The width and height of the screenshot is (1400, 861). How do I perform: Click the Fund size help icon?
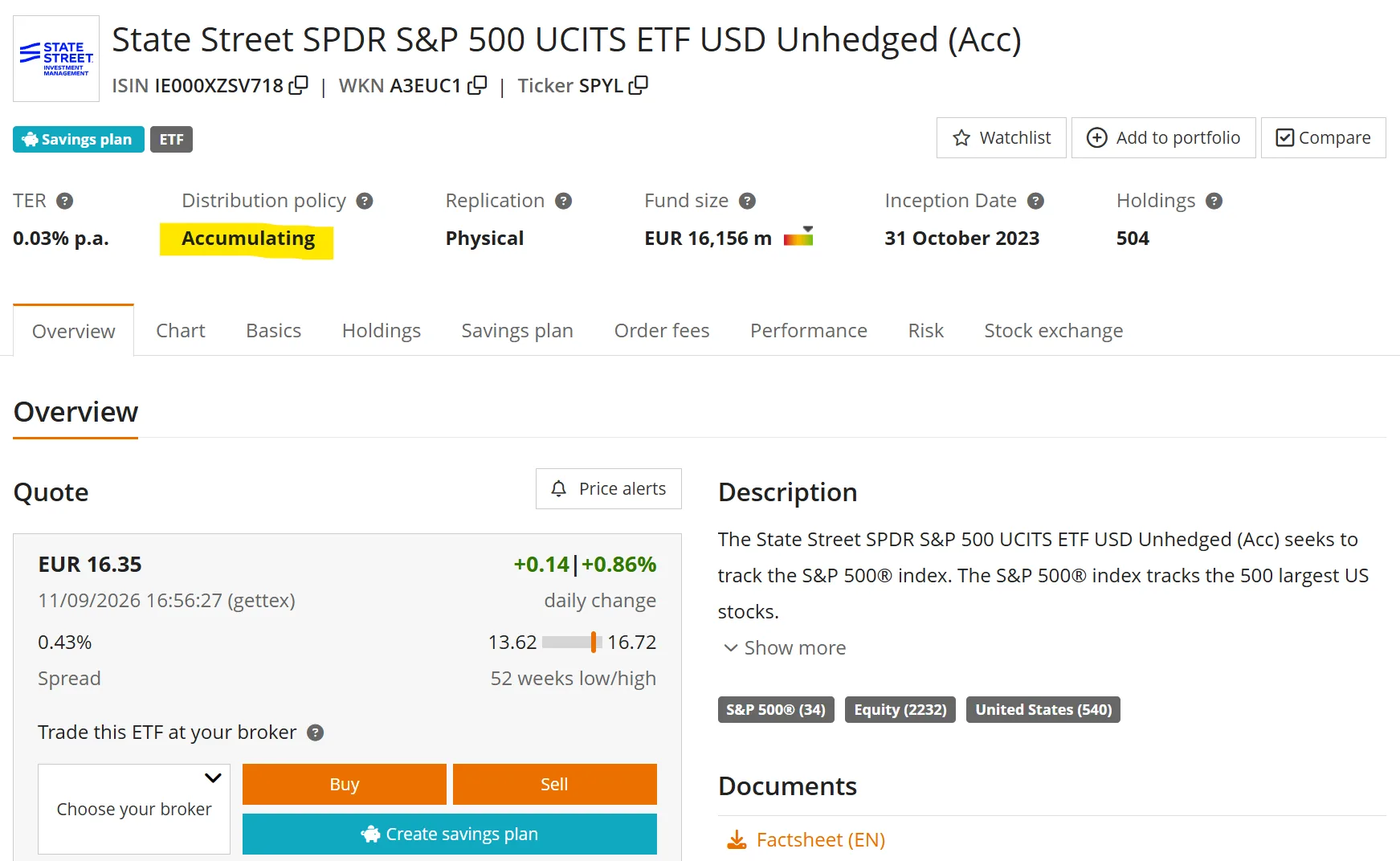pyautogui.click(x=748, y=201)
